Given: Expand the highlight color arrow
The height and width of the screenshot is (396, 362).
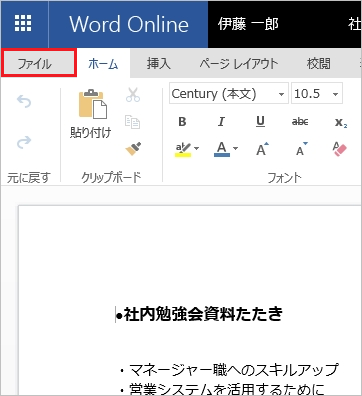Looking at the screenshot, I should (x=197, y=148).
